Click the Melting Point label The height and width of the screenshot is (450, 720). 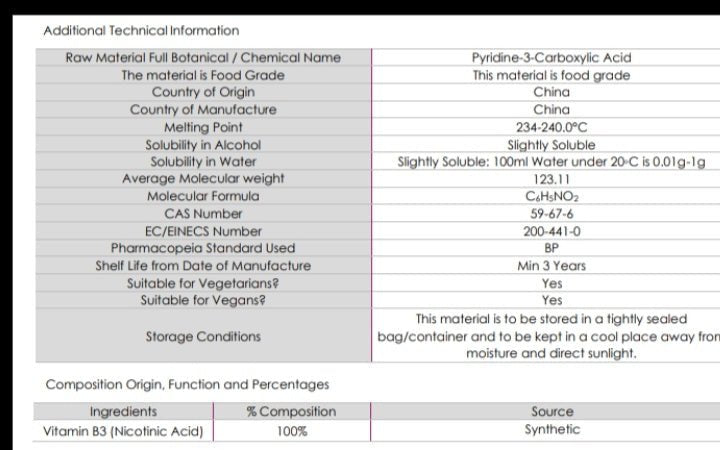tap(203, 127)
